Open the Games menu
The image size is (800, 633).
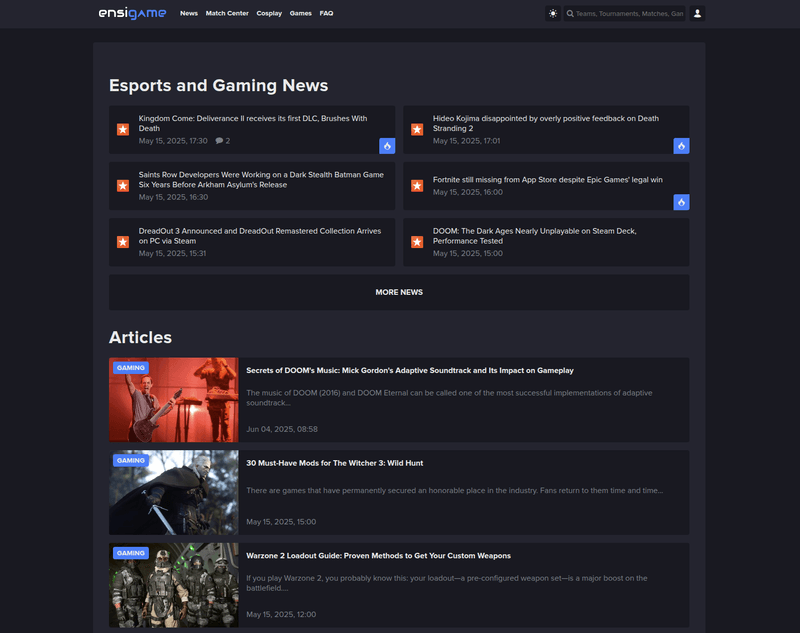[301, 13]
